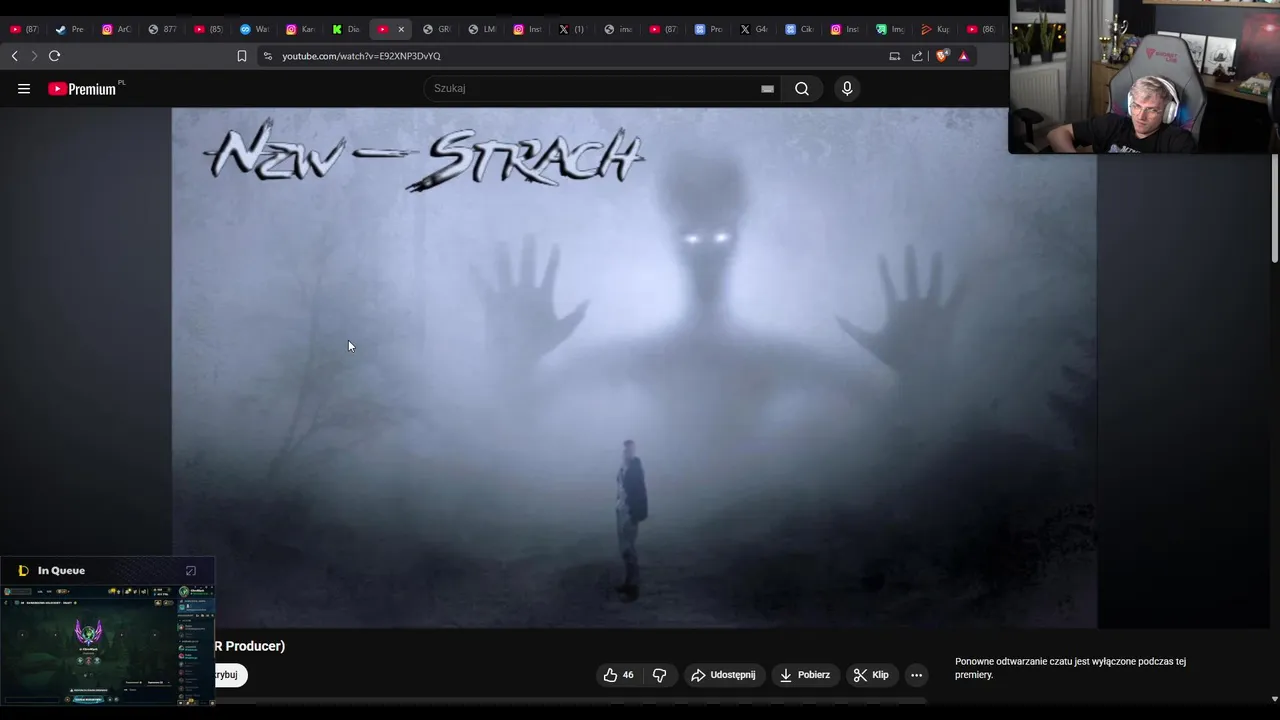This screenshot has width=1280, height=720.
Task: View site information icon beside URL
Action: [267, 56]
